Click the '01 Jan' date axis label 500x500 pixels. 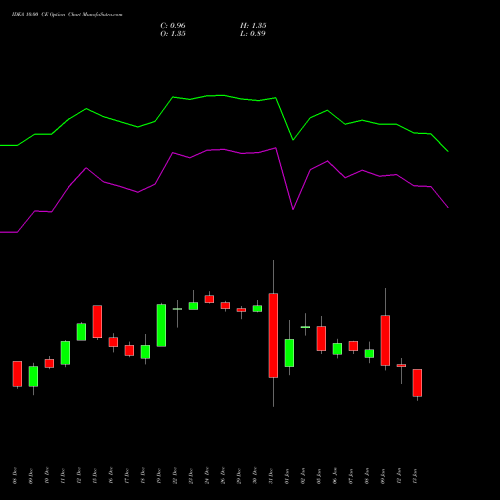coord(287,476)
